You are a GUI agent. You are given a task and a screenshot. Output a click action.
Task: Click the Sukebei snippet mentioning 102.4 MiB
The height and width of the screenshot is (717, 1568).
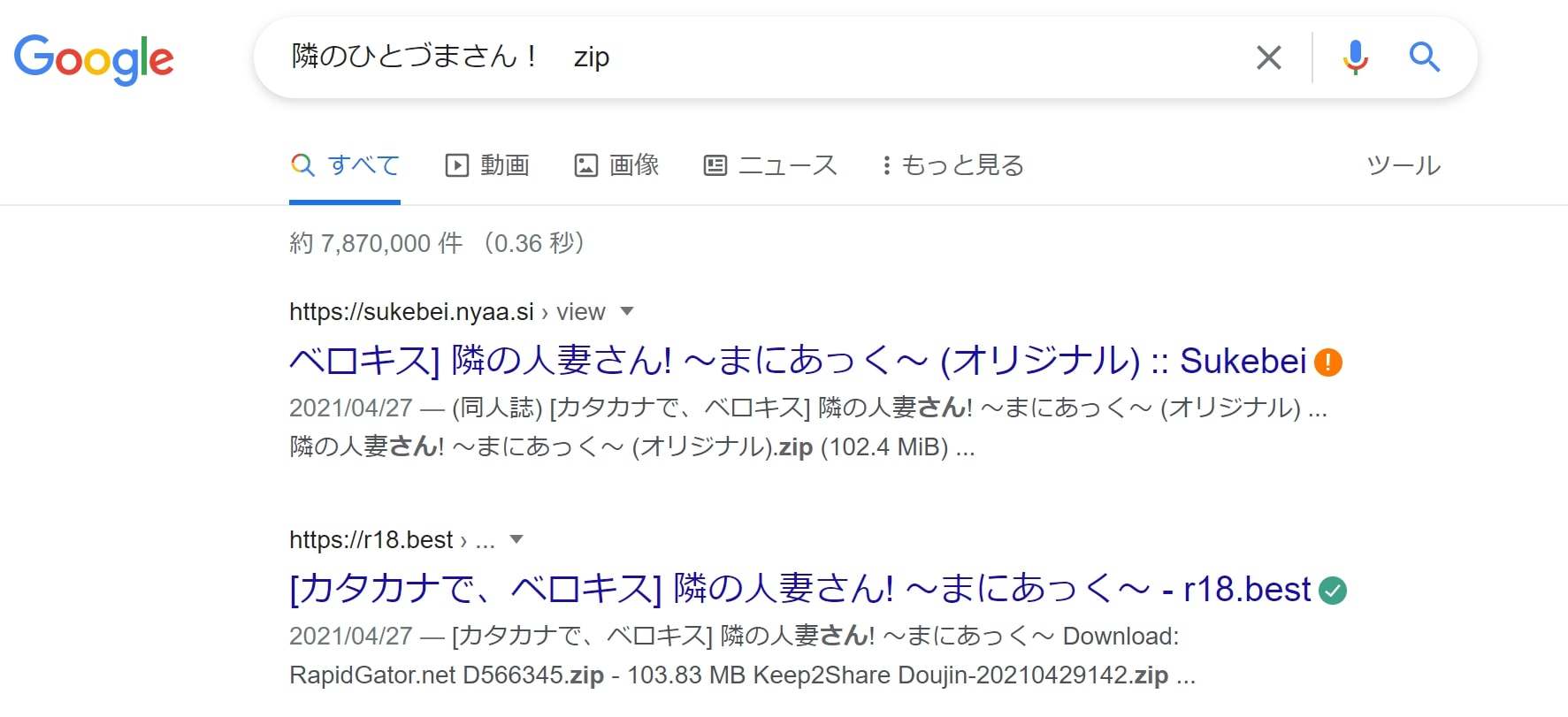pos(808,427)
